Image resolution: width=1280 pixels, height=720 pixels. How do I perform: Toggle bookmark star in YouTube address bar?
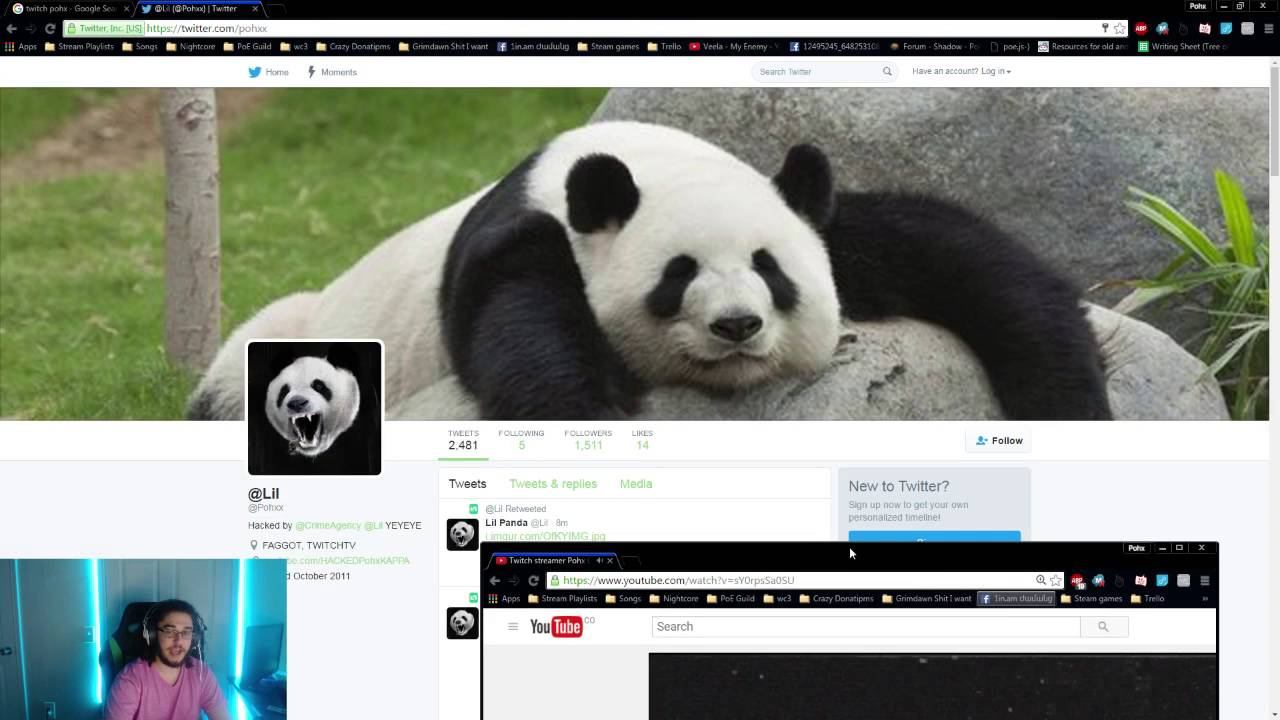[1056, 580]
